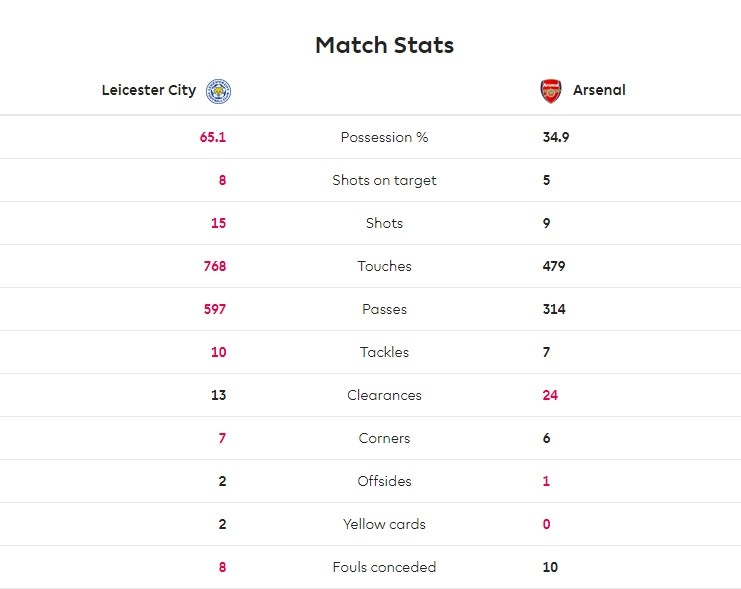Select the Passes stat row label
The image size is (741, 589).
pos(384,309)
